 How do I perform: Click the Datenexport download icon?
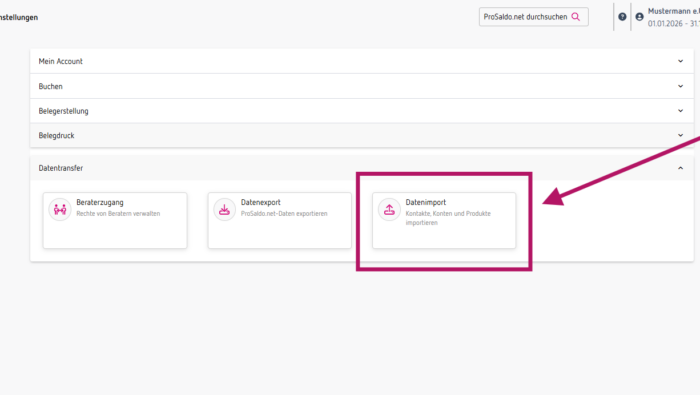coord(225,209)
